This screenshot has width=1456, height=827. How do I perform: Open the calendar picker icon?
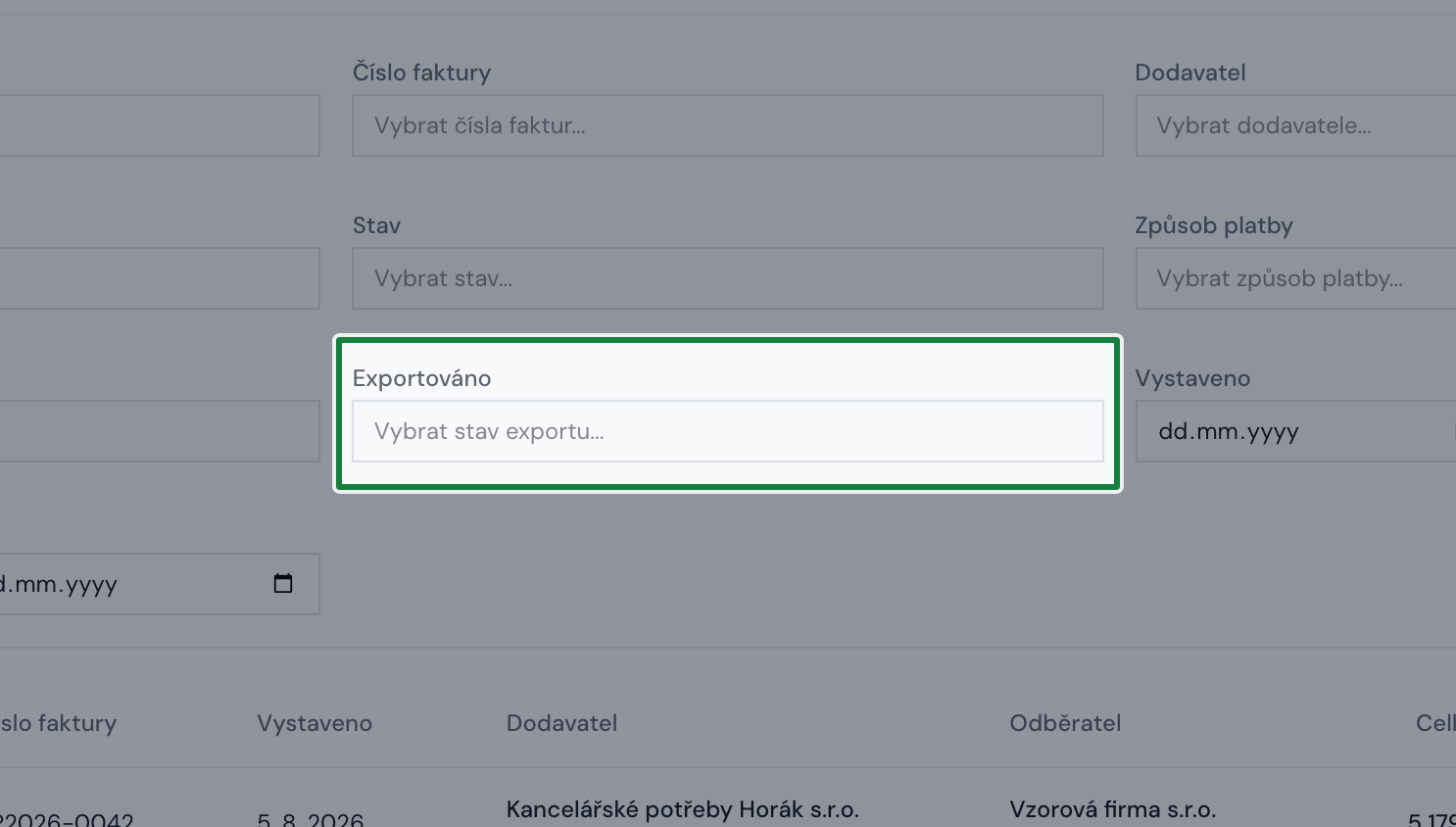283,584
